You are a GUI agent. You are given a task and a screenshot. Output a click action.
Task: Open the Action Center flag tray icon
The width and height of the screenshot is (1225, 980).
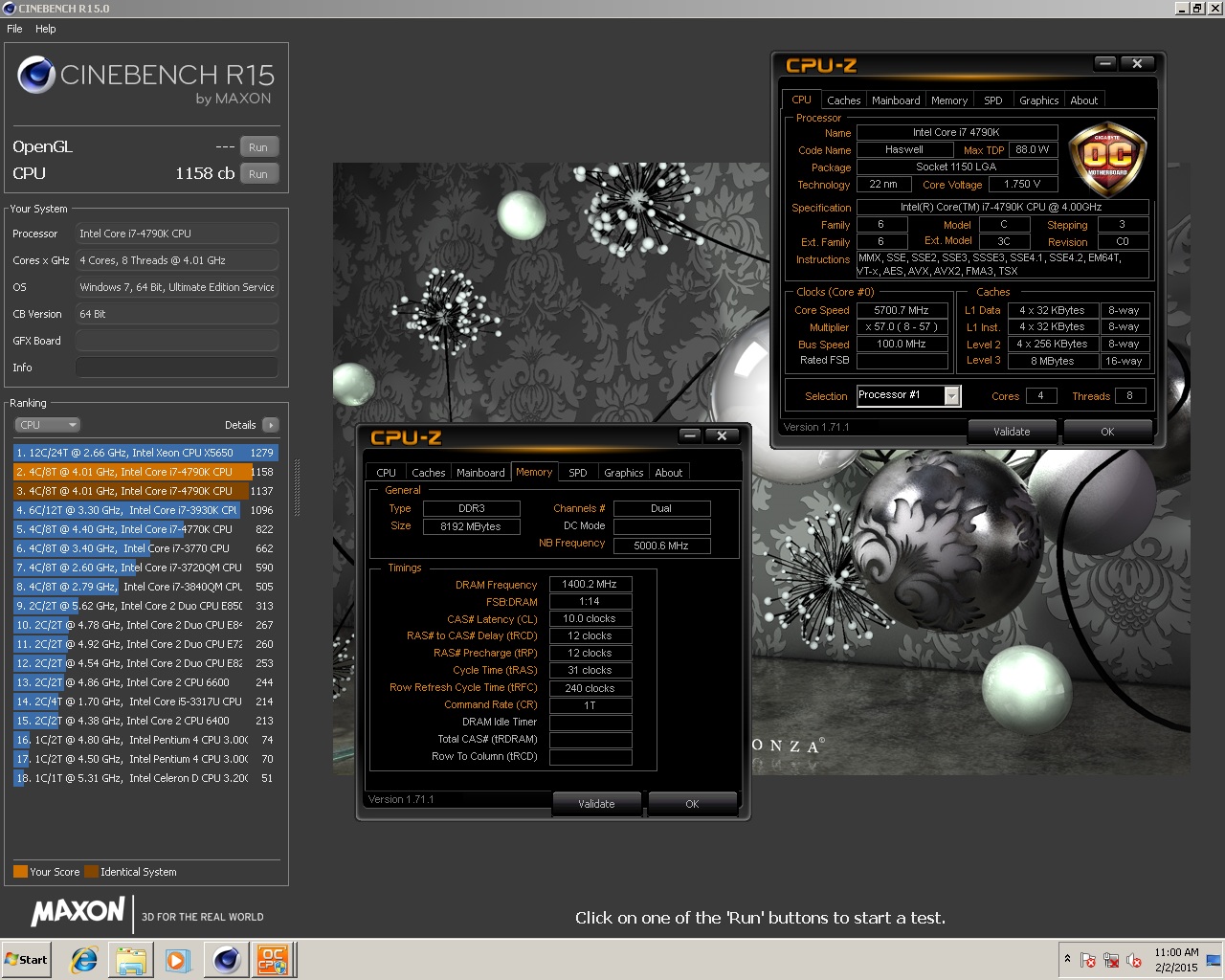pyautogui.click(x=1088, y=960)
